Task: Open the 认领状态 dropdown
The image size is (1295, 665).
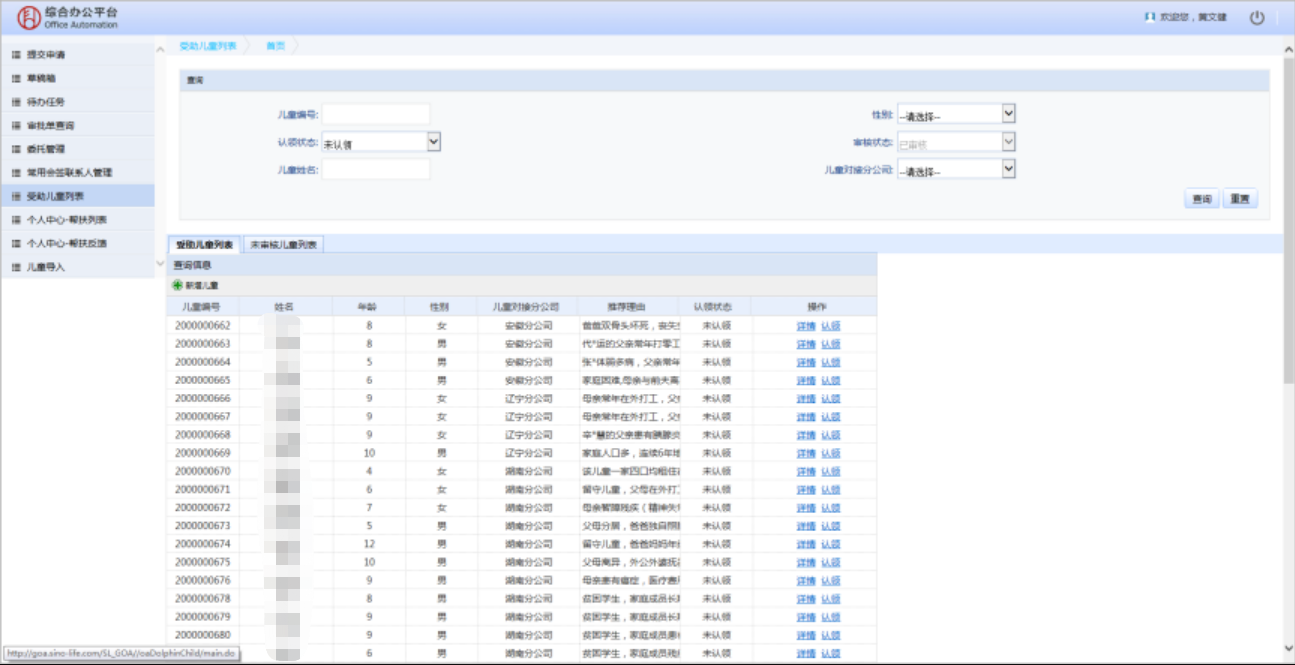Action: (x=433, y=142)
